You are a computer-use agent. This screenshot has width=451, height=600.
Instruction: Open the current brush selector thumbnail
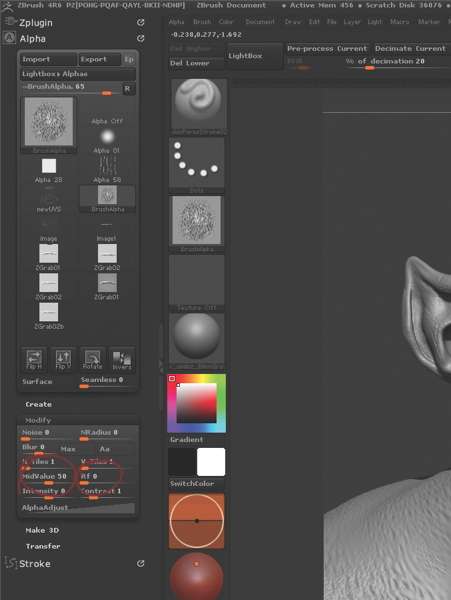pyautogui.click(x=197, y=106)
